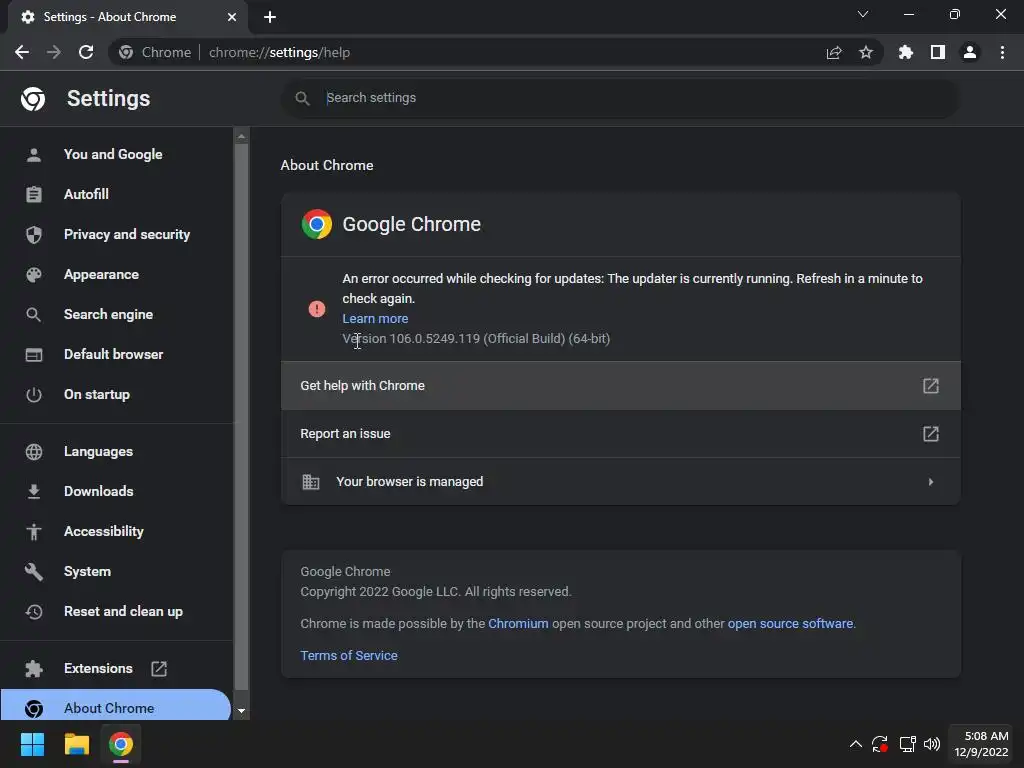Open You and Google settings
This screenshot has height=768, width=1024.
click(113, 154)
